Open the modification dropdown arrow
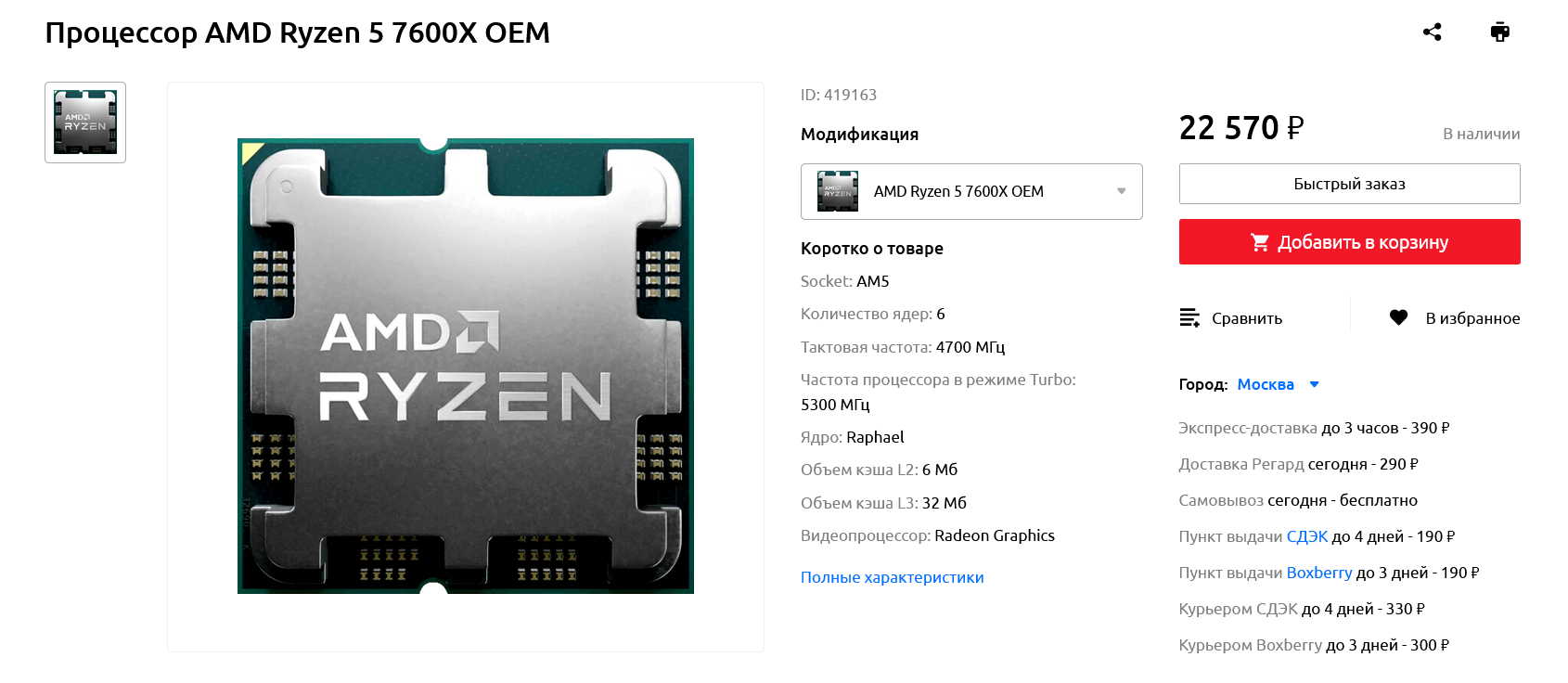The image size is (1568, 683). [x=1121, y=191]
